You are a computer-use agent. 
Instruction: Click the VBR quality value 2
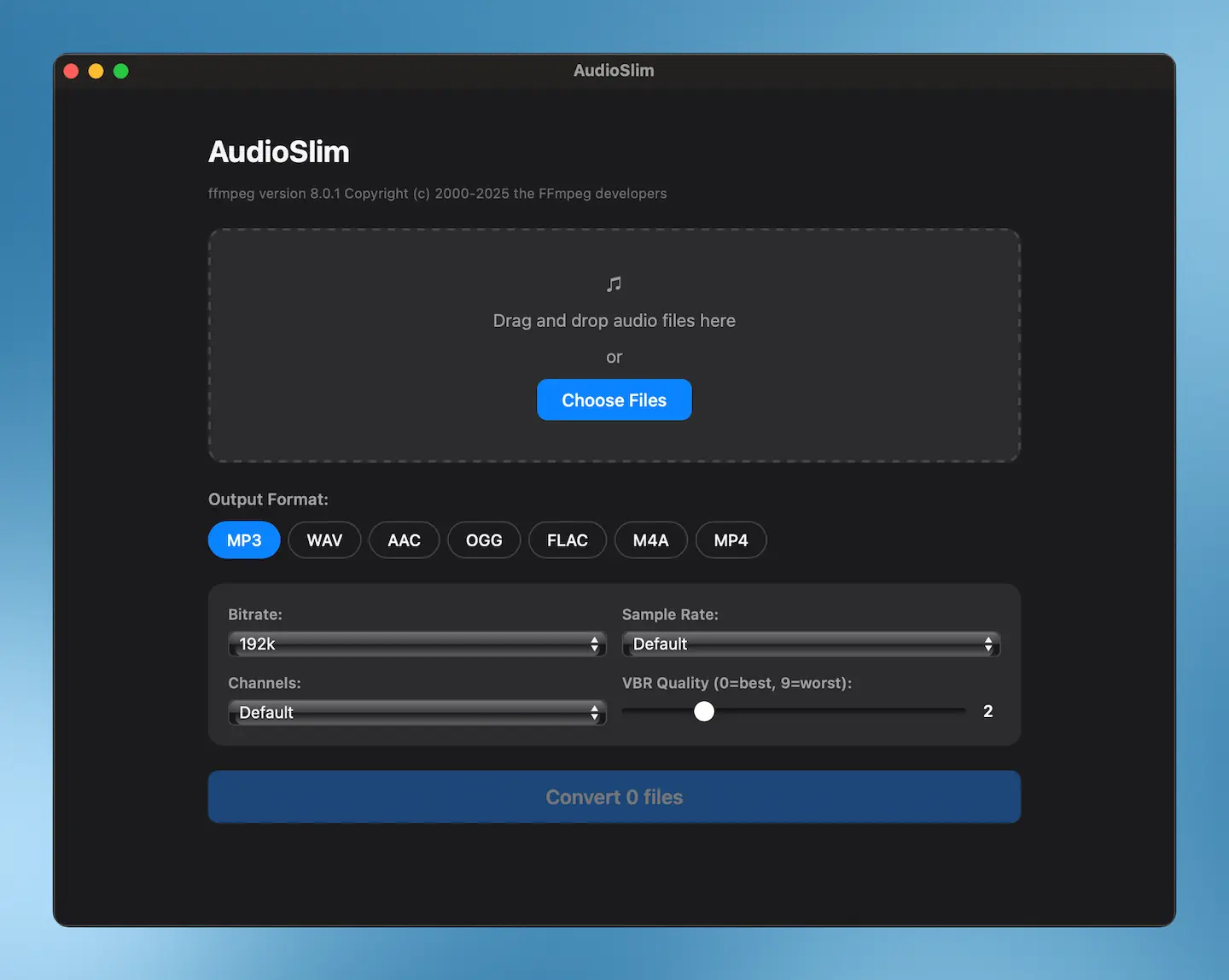pos(987,711)
